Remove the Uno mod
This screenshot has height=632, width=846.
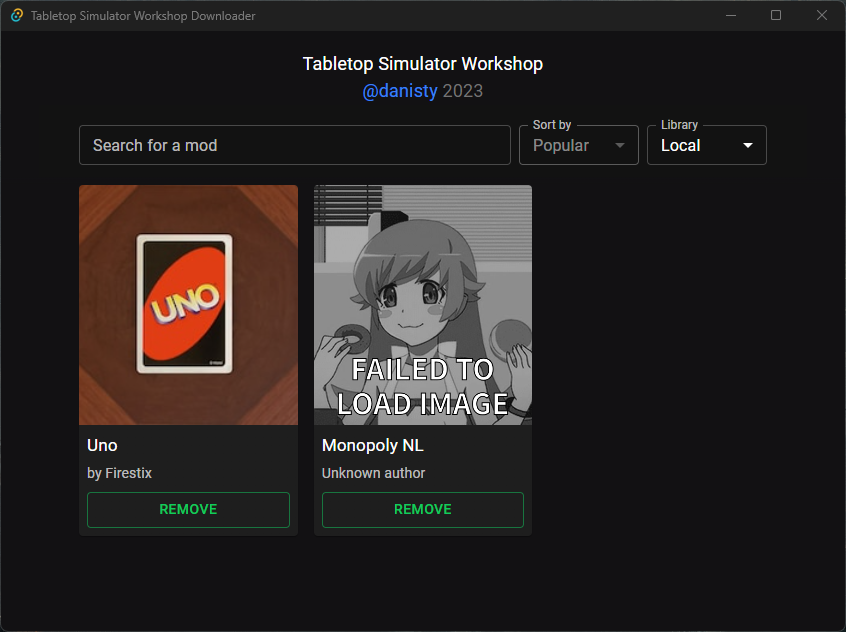(x=188, y=509)
